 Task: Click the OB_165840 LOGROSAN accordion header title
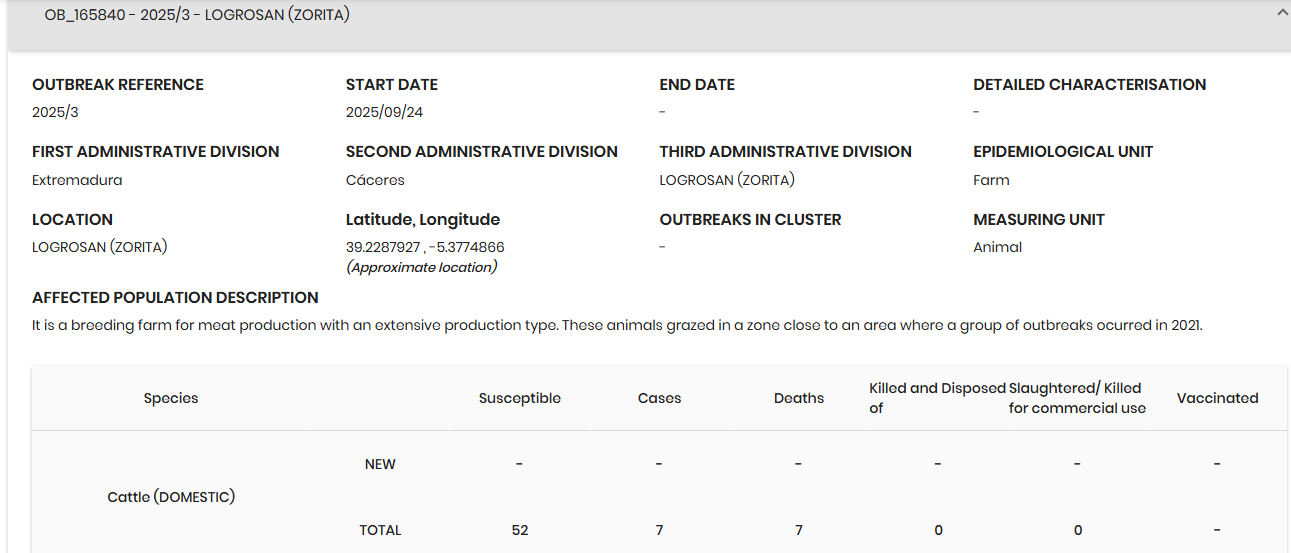pyautogui.click(x=197, y=15)
